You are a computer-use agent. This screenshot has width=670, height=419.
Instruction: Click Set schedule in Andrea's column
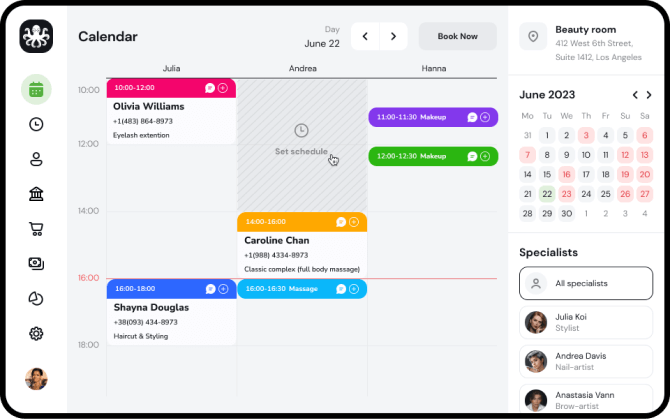tap(301, 140)
